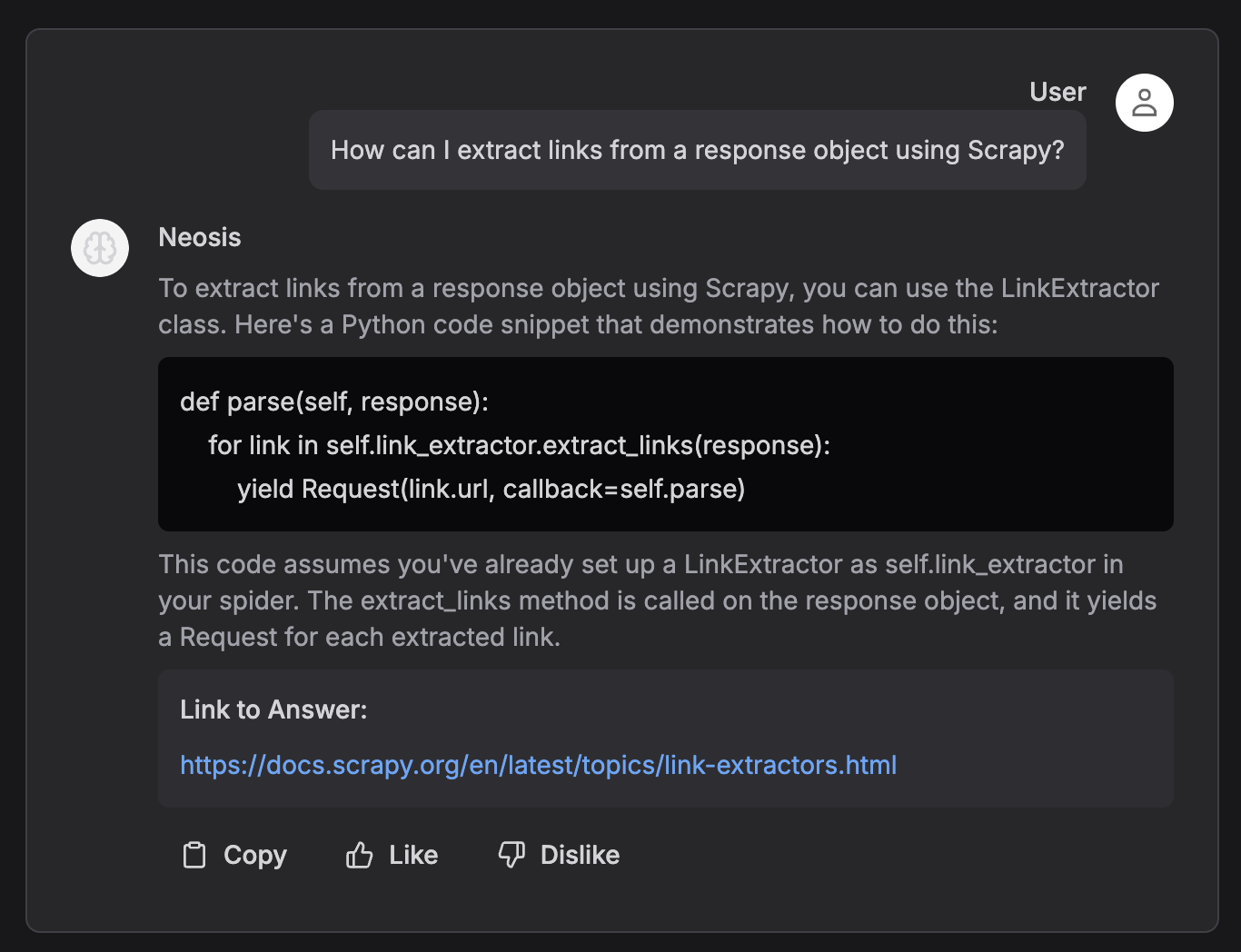The image size is (1241, 952).
Task: Click the Neosis brain avatar icon
Action: point(100,248)
